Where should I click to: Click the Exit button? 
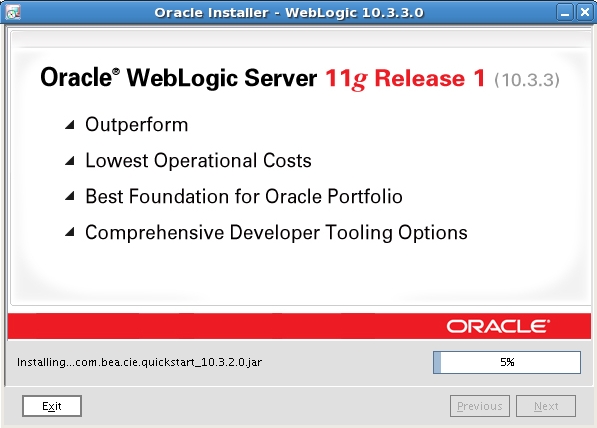(52, 406)
